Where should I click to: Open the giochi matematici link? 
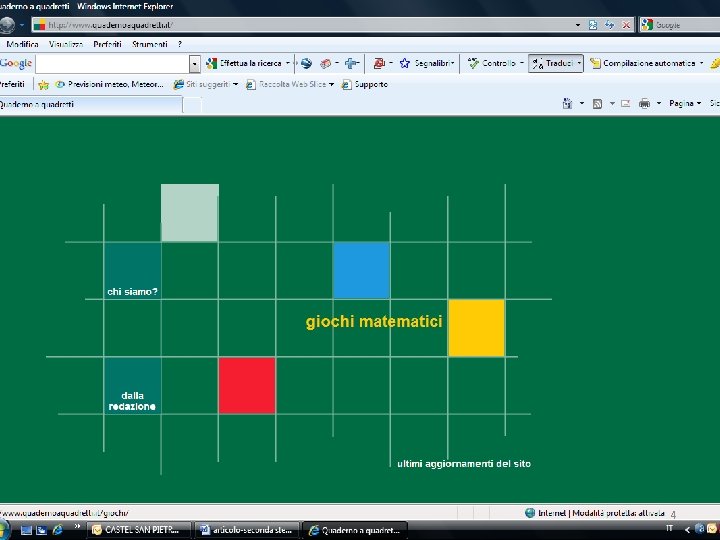coord(374,321)
